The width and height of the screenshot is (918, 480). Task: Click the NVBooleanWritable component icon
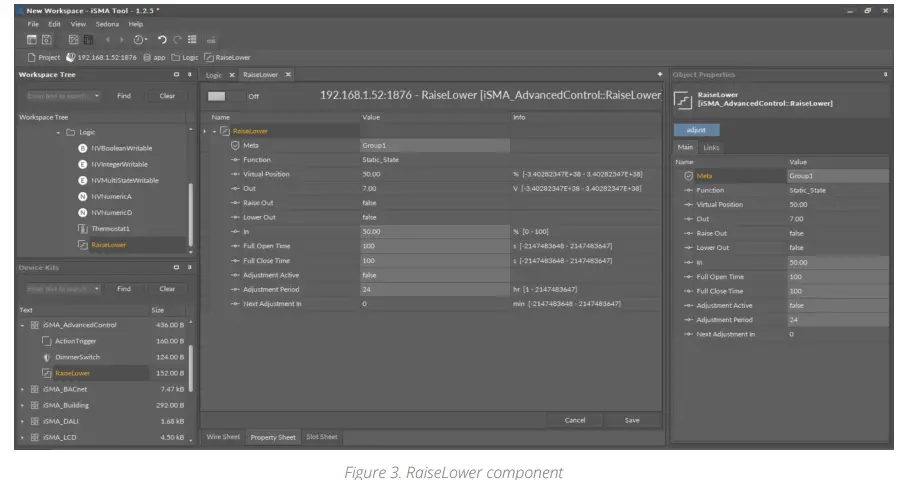pyautogui.click(x=82, y=148)
